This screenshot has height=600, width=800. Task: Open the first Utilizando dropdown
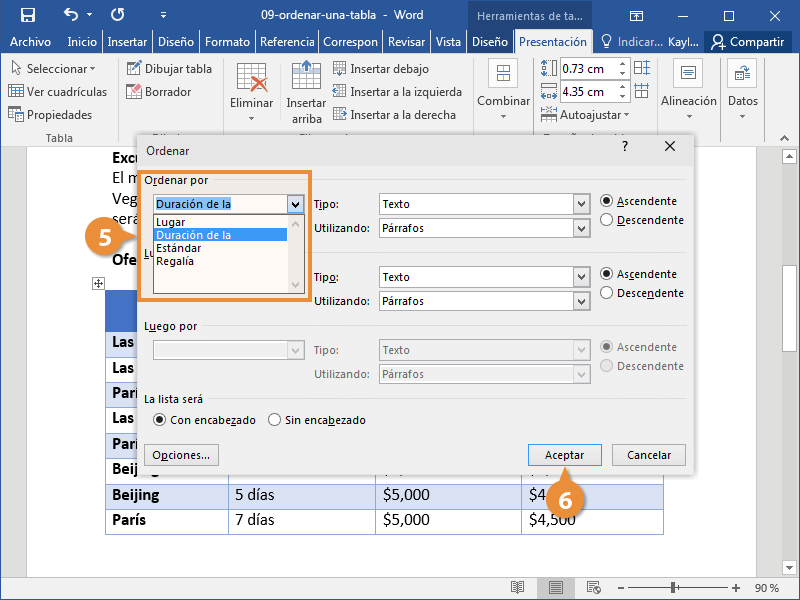(580, 228)
